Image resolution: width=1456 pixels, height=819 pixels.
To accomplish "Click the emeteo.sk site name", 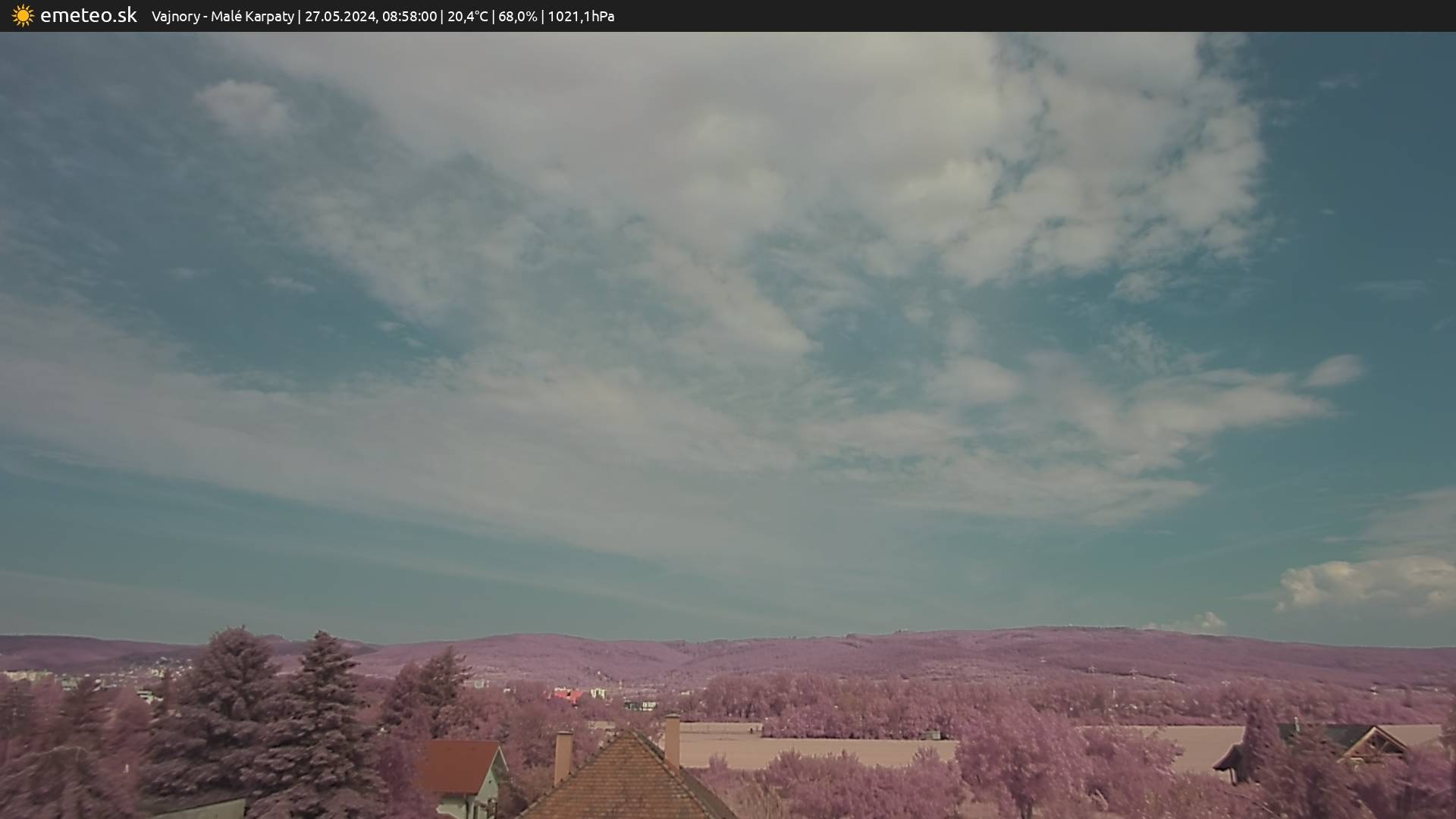I will [x=88, y=16].
